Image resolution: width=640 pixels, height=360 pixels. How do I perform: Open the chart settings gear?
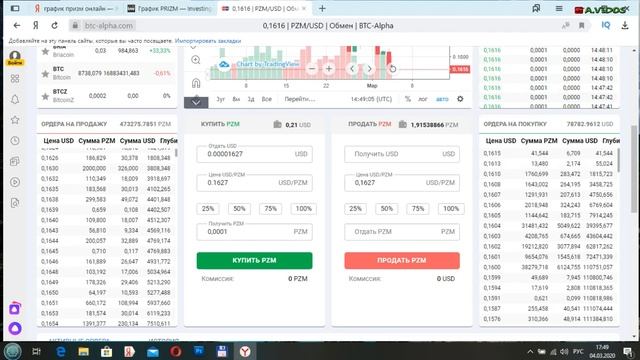(460, 99)
